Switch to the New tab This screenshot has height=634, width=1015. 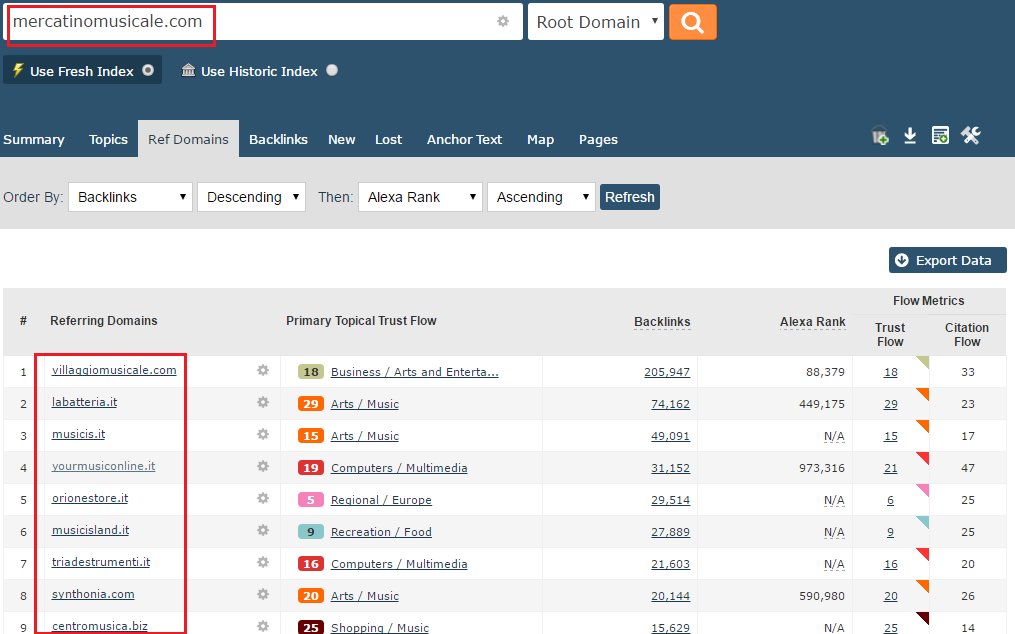coord(342,139)
